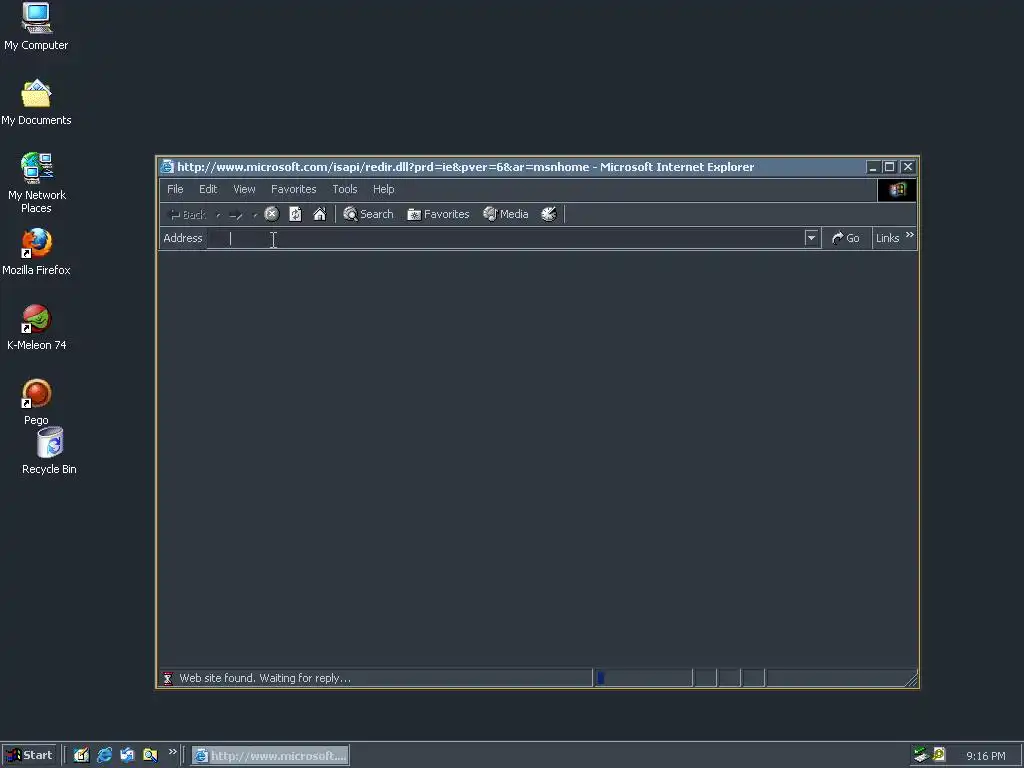Screen dimensions: 1024x768
Task: Open the History clock icon
Action: 549,214
